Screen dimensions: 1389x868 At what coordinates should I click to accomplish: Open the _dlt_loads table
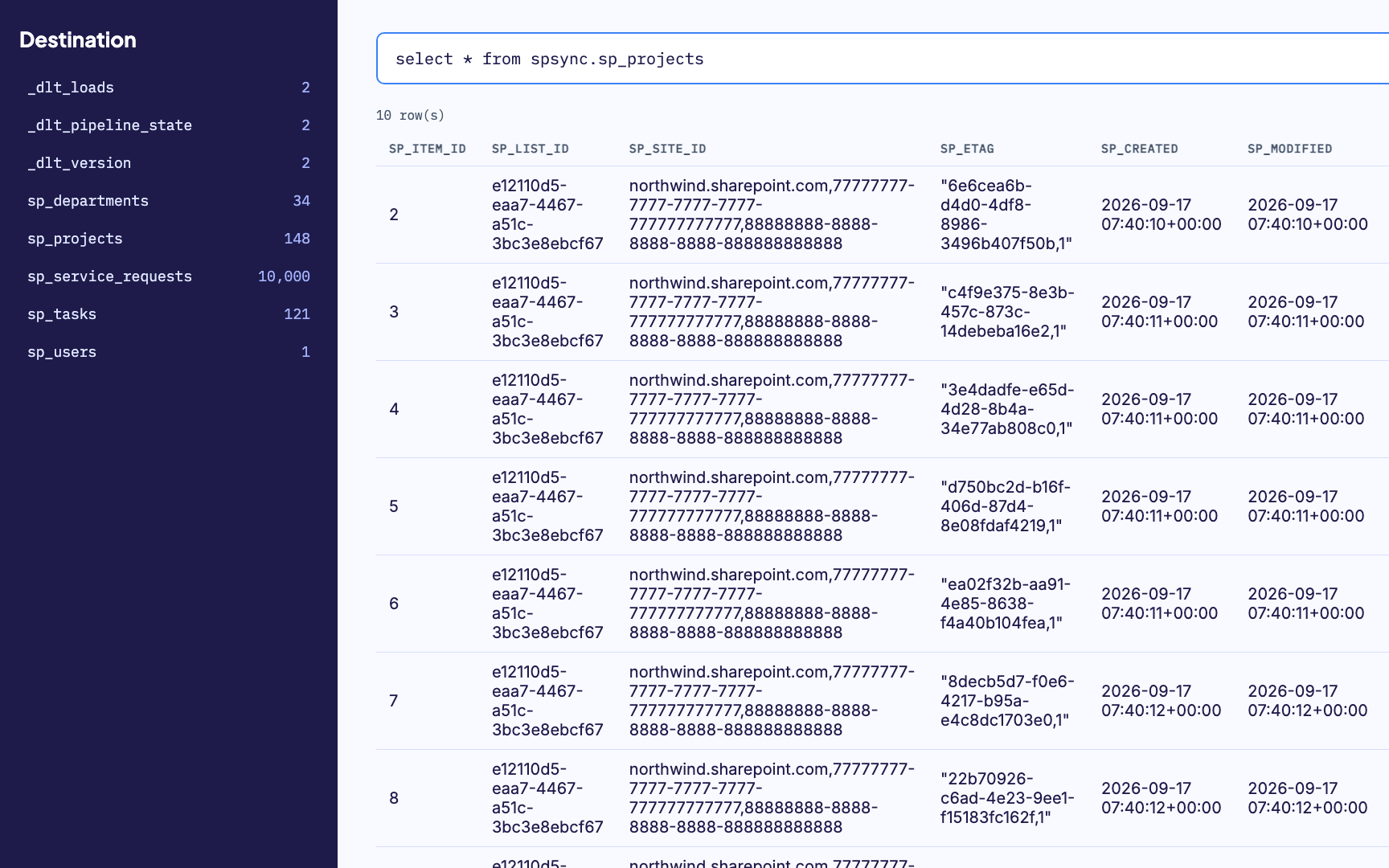pyautogui.click(x=169, y=88)
